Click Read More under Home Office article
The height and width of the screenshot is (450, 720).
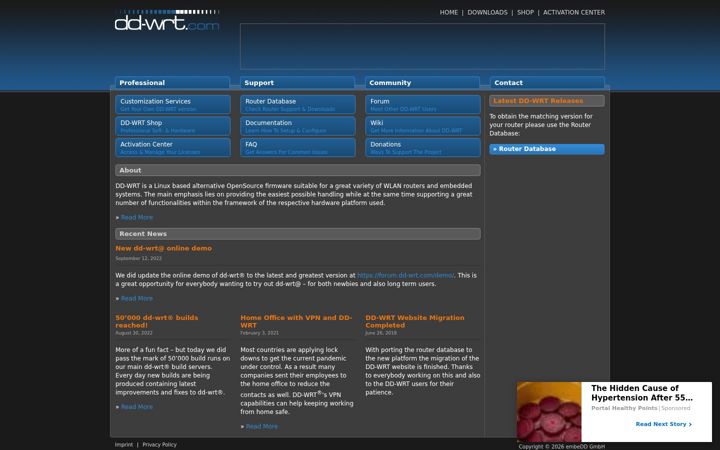(x=262, y=427)
